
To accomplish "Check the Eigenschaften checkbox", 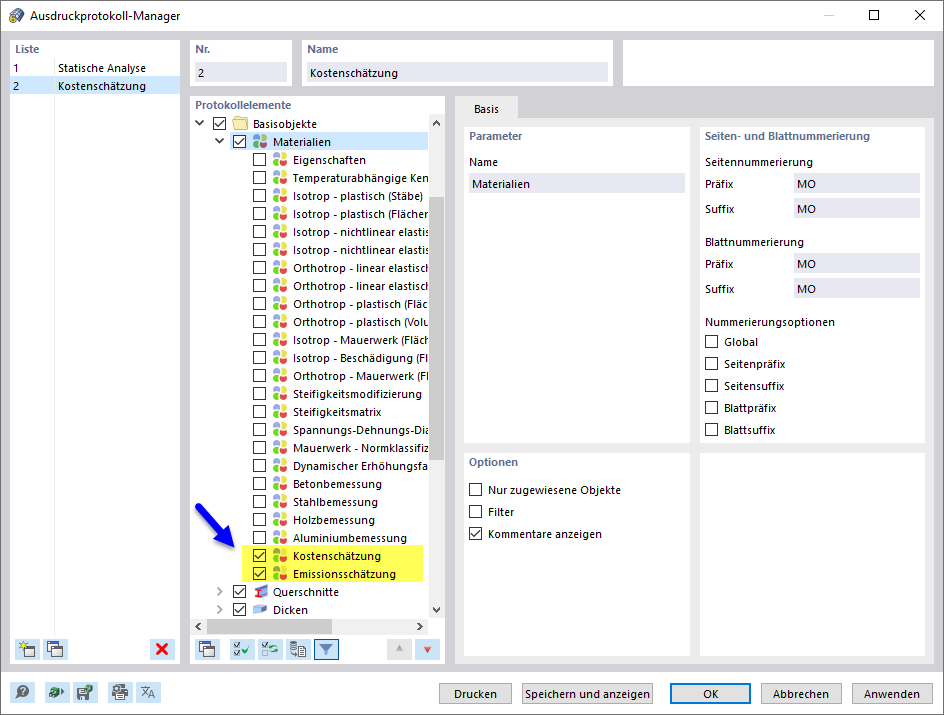I will point(259,159).
